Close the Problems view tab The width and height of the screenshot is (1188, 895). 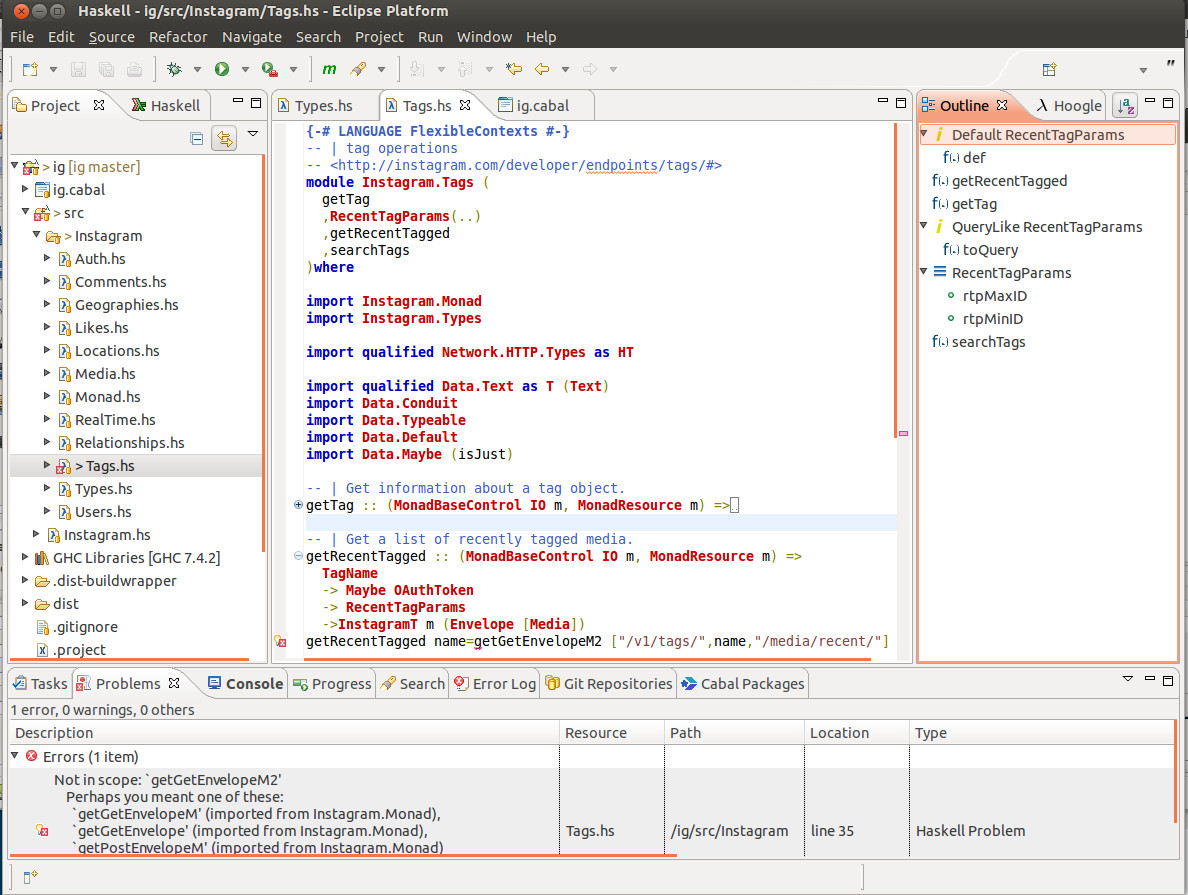pyautogui.click(x=174, y=683)
